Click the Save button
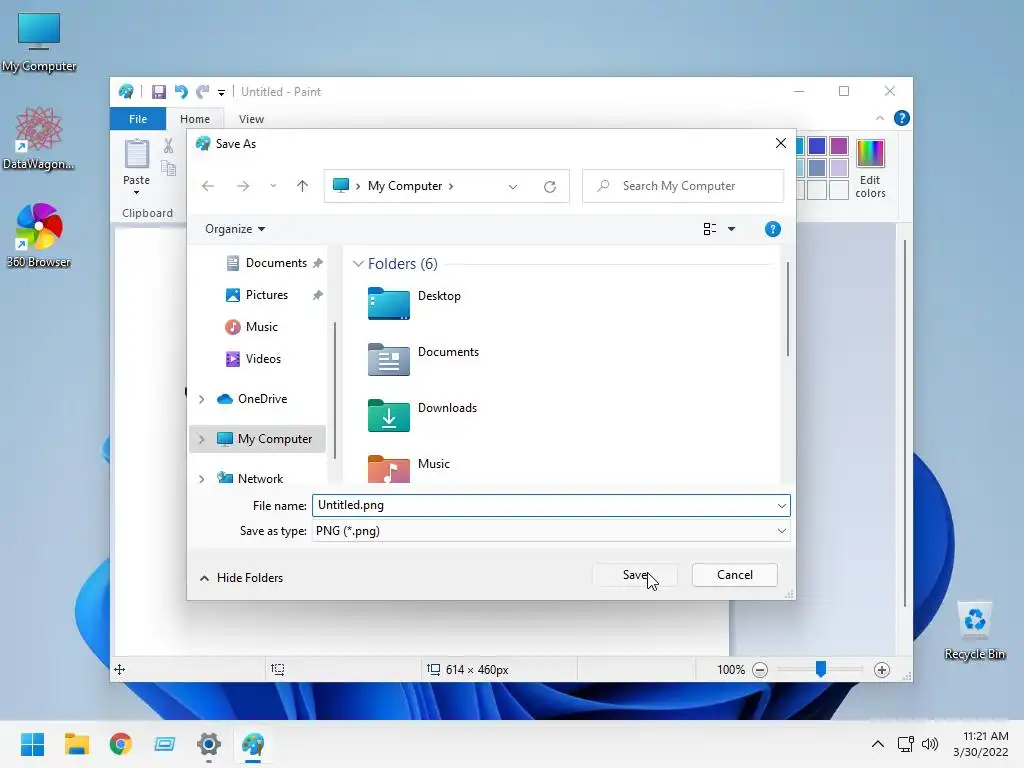Screen dimensions: 1024x768 [635, 575]
